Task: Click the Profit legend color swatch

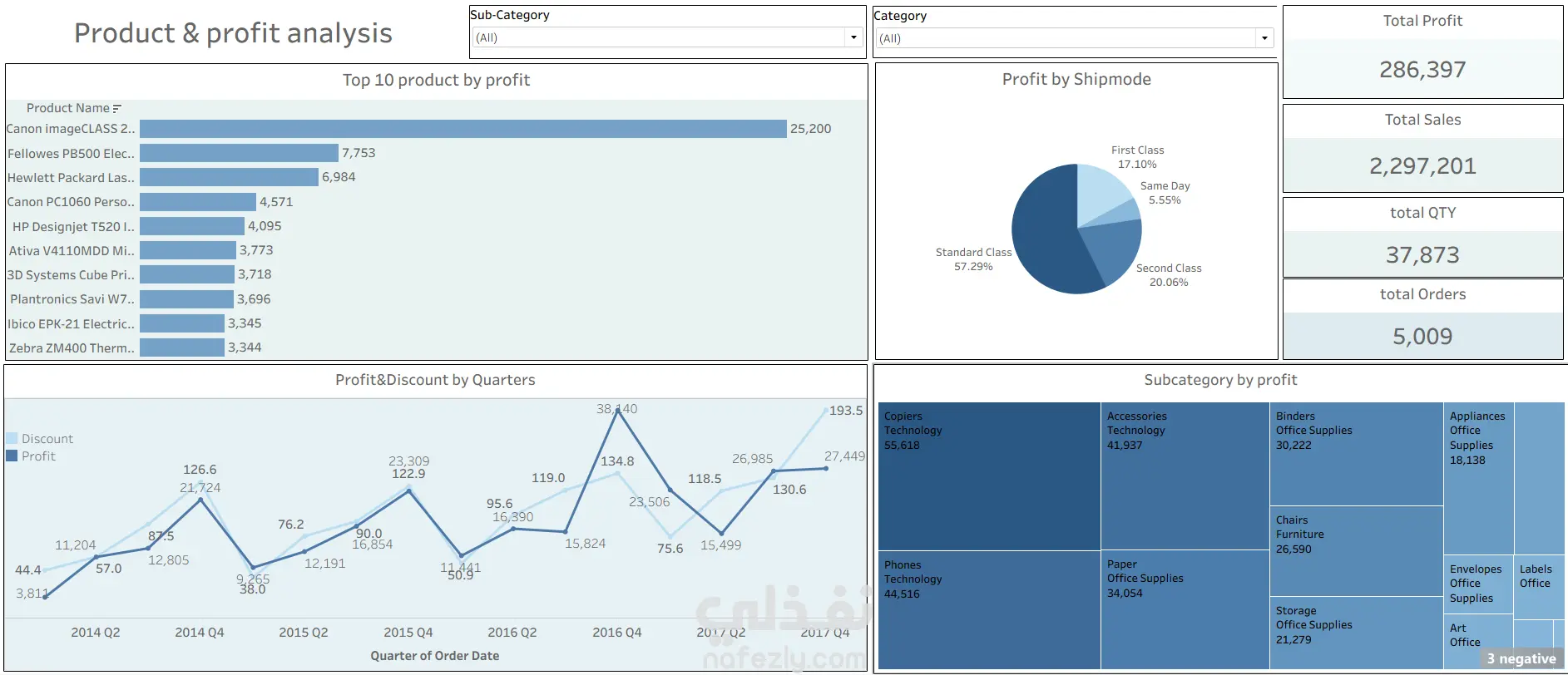Action: (x=12, y=456)
